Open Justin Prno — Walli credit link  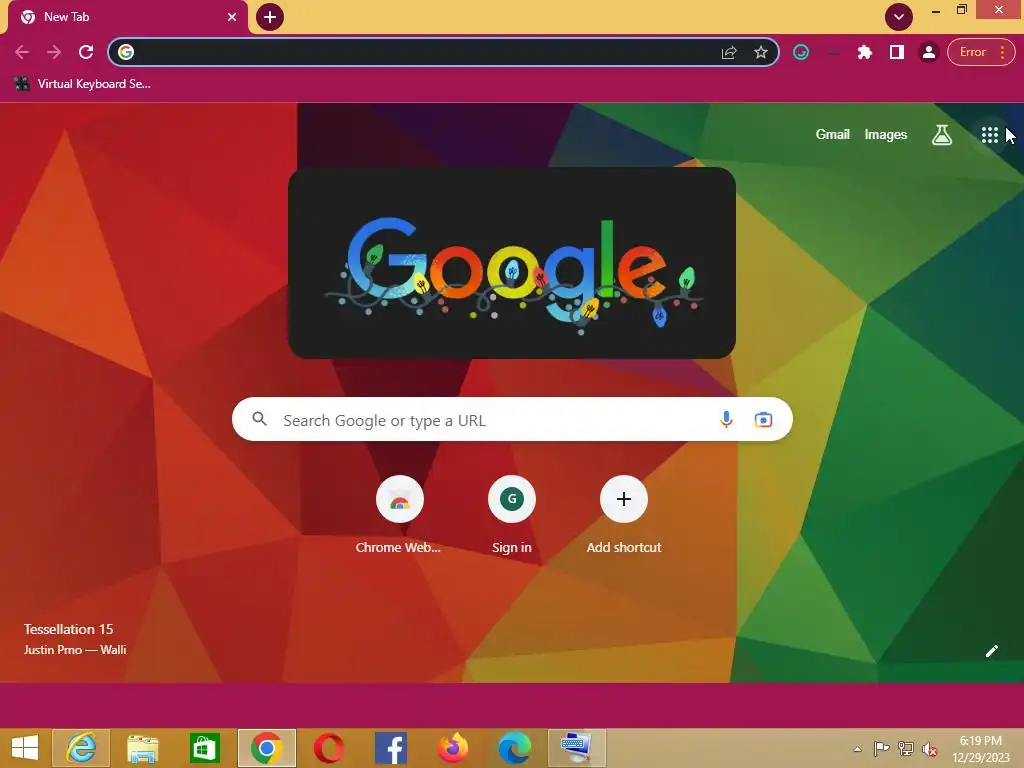tap(75, 650)
